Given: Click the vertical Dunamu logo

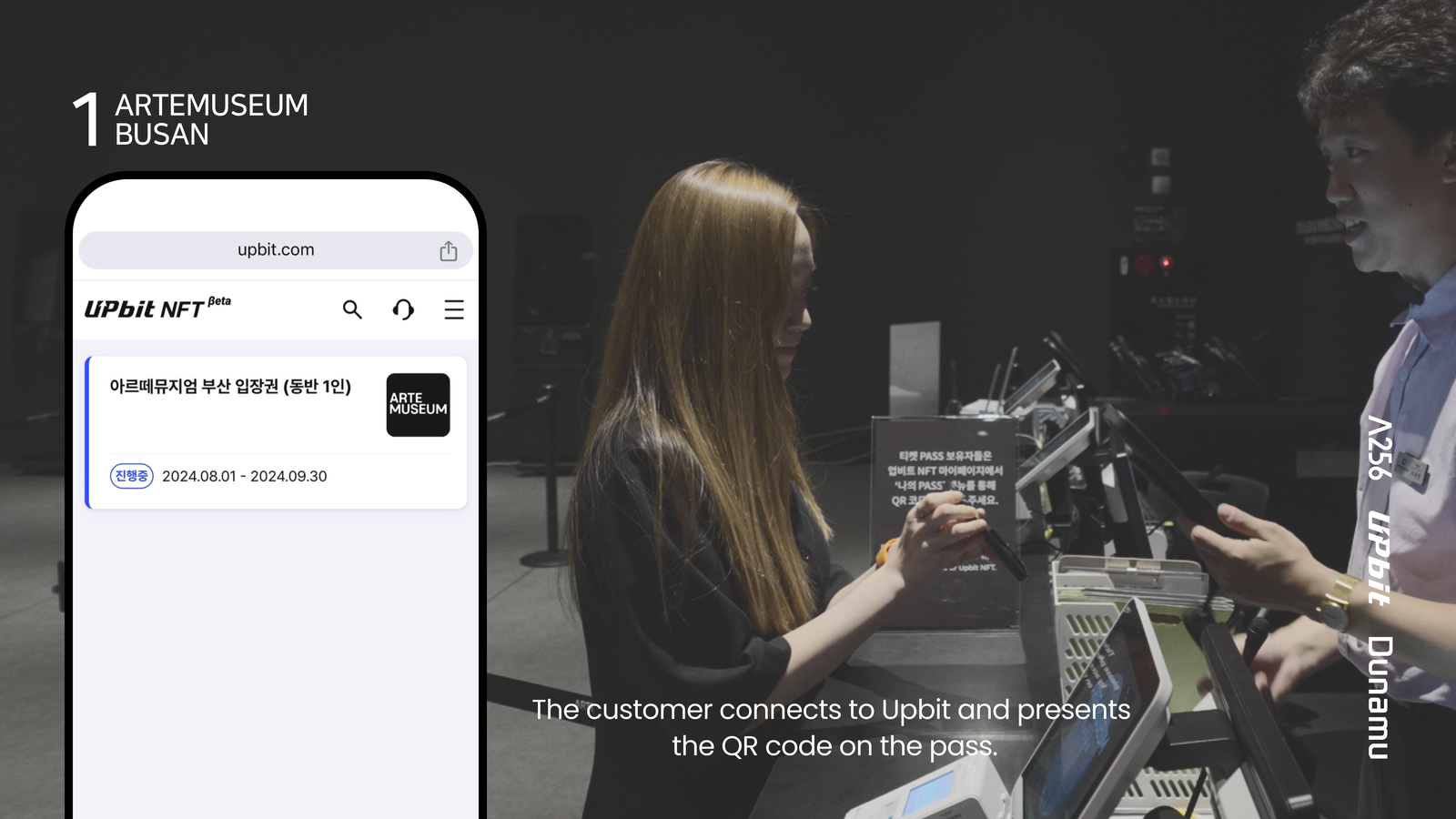Looking at the screenshot, I should [1380, 697].
